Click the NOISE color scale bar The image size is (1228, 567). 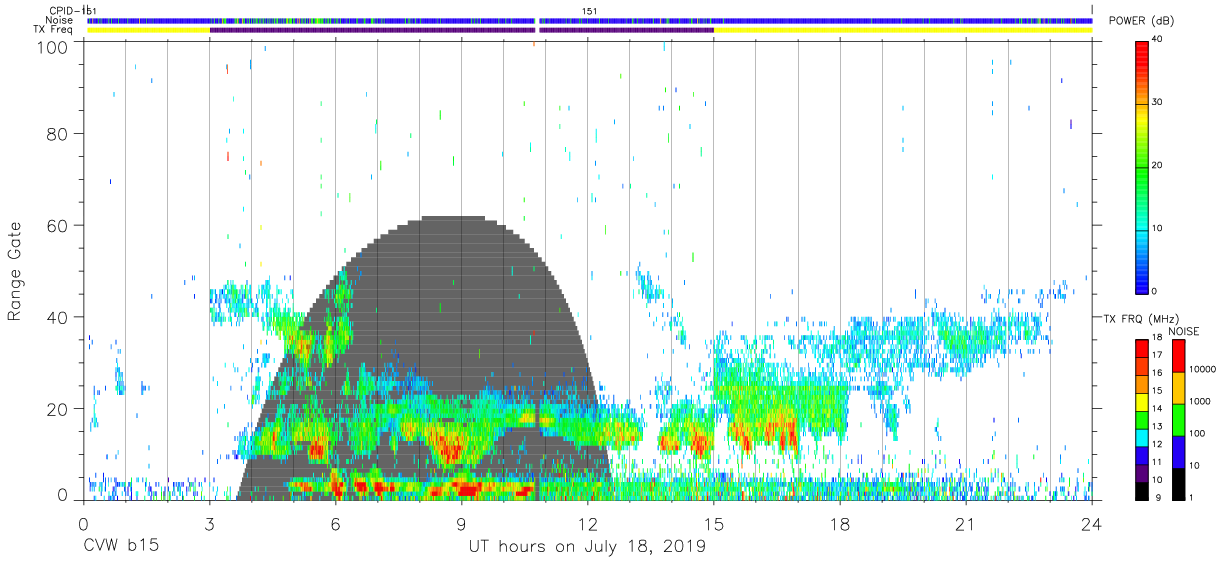pyautogui.click(x=1178, y=419)
